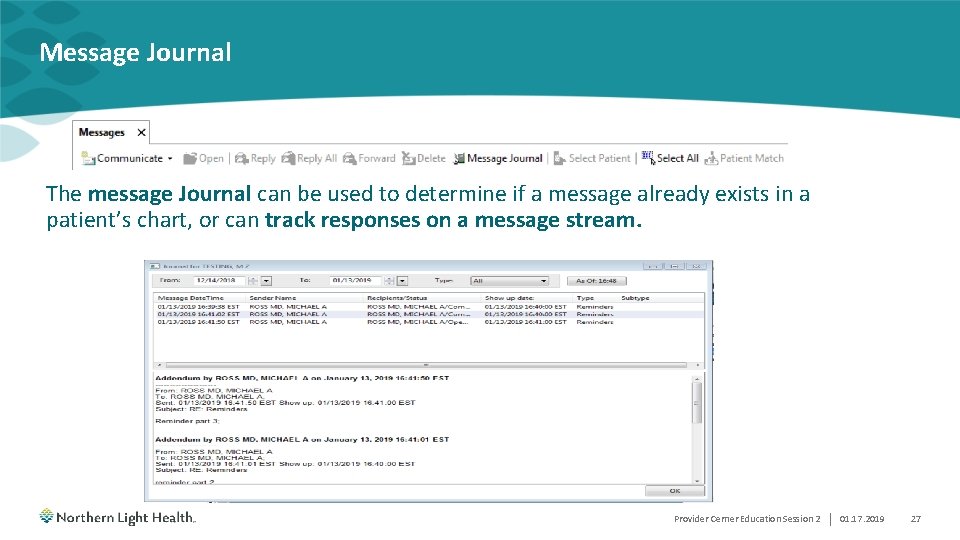Close the Journal dialog window
Image resolution: width=960 pixels, height=540 pixels.
[x=696, y=266]
